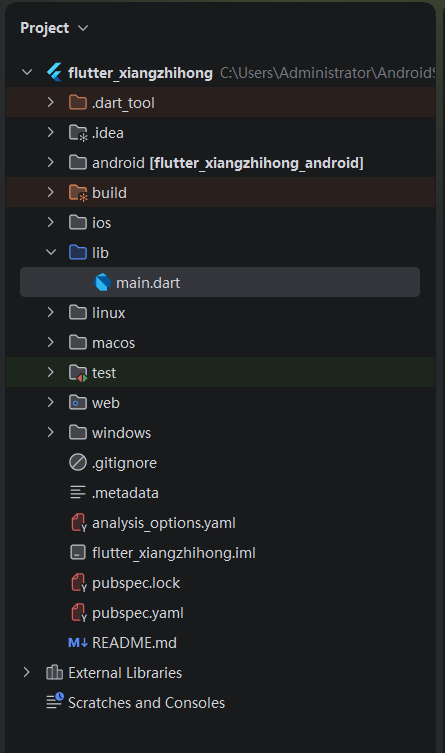This screenshot has width=445, height=753.
Task: Click the Flutter project logo icon
Action: click(54, 73)
